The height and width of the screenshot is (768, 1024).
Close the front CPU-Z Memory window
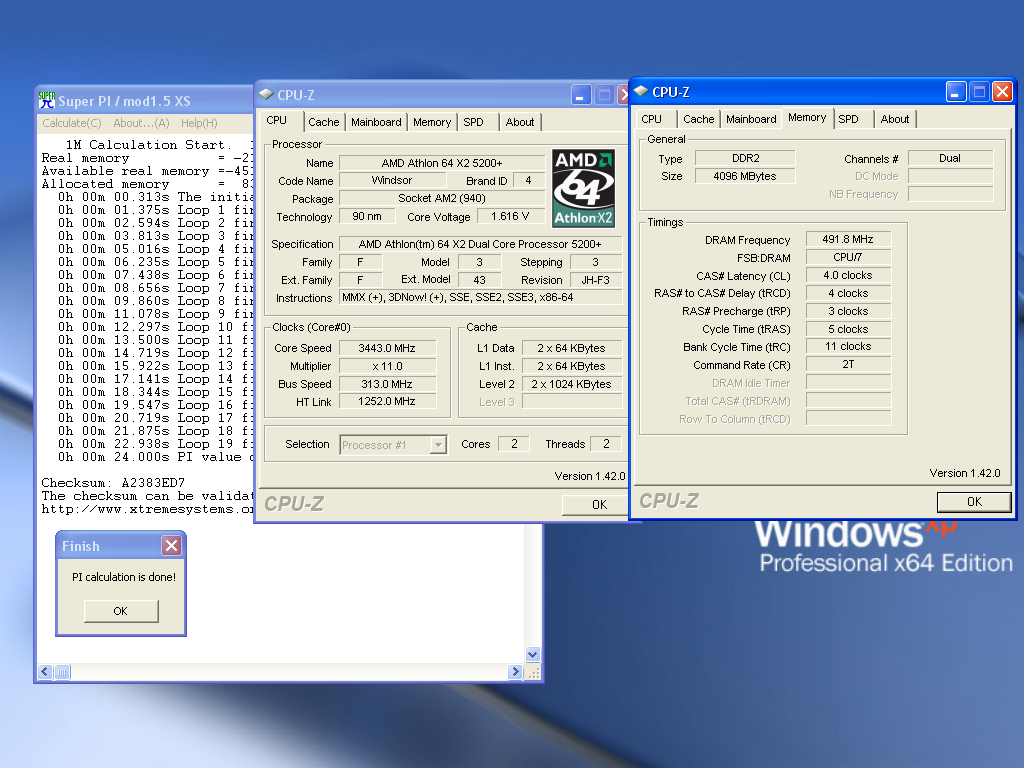(x=1002, y=92)
